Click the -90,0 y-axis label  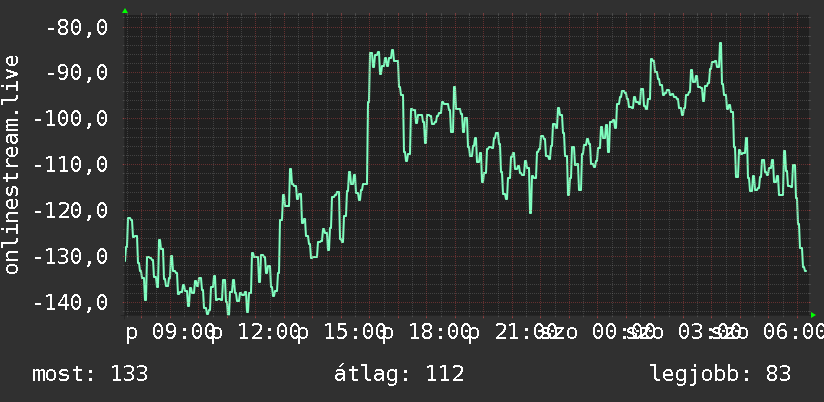click(77, 73)
